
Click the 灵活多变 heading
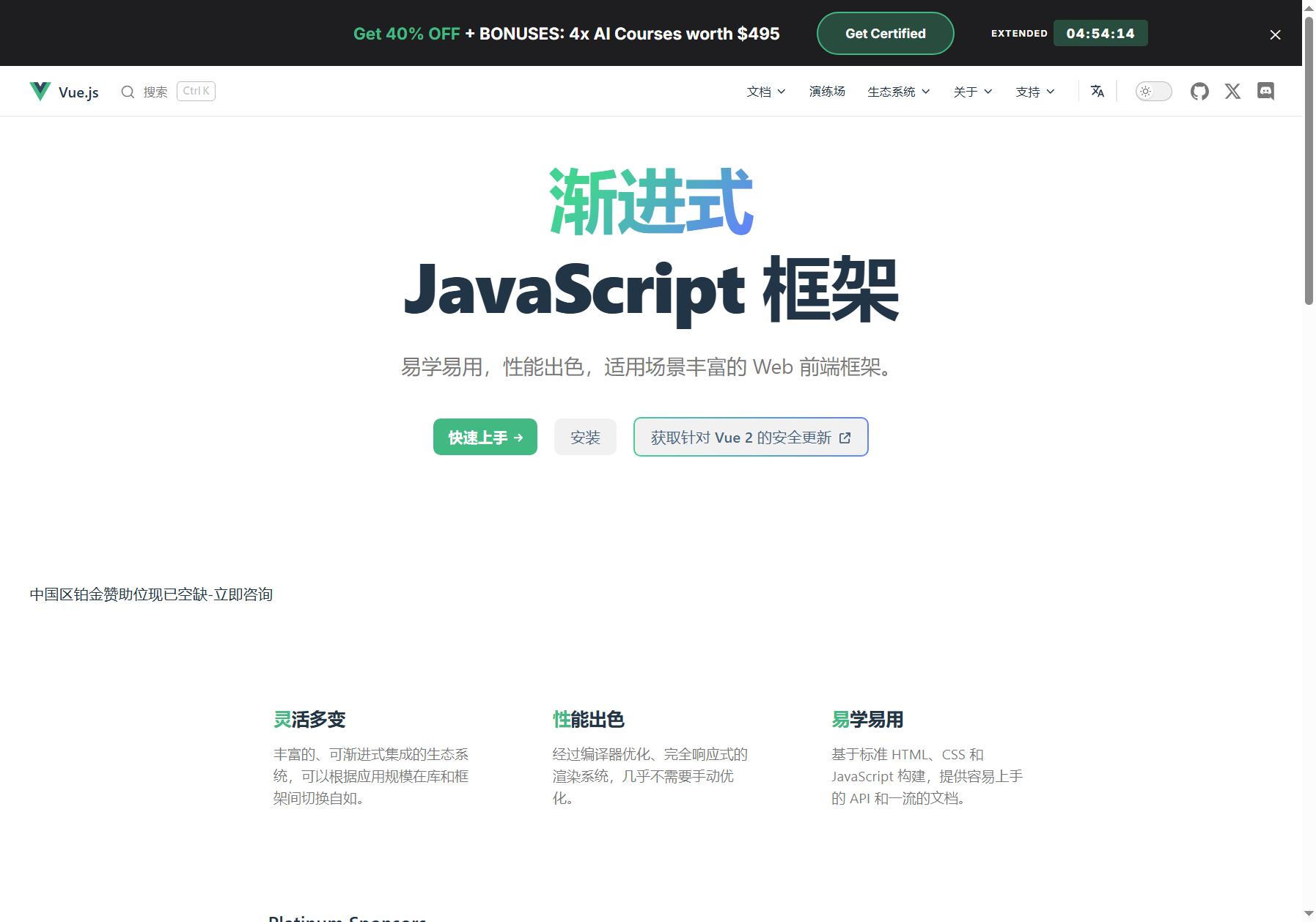tap(309, 720)
